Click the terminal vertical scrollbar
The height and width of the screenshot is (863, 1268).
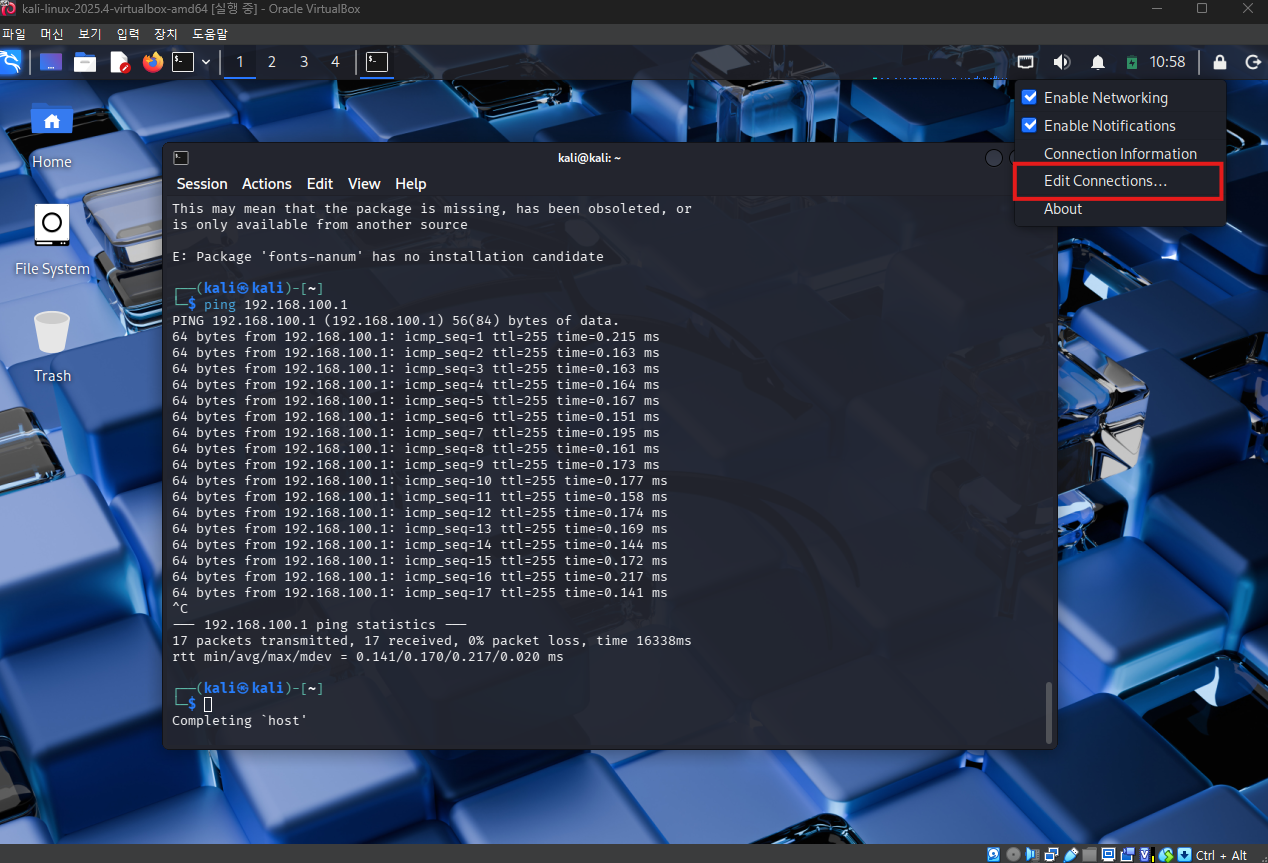tap(1048, 711)
